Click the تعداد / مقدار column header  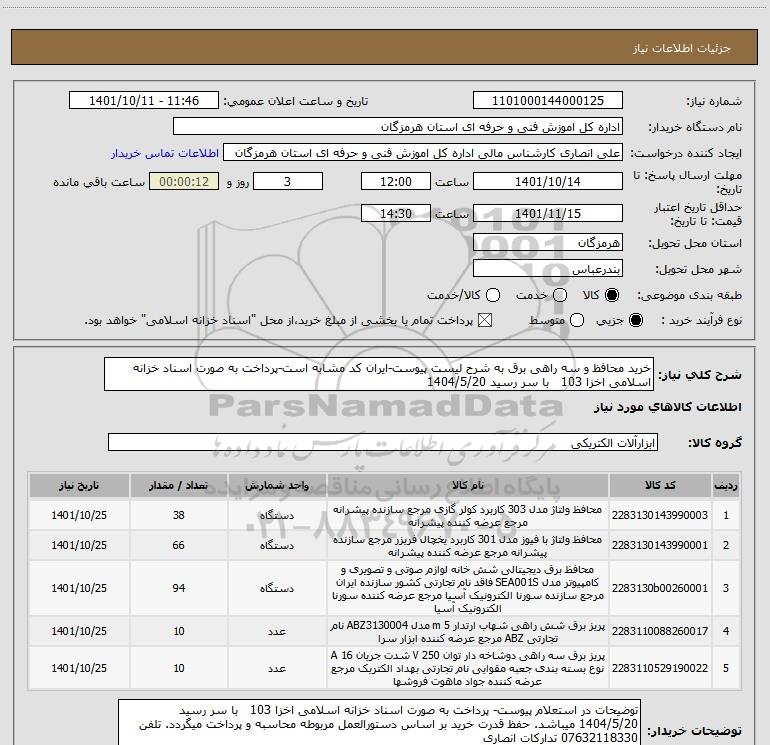click(178, 485)
